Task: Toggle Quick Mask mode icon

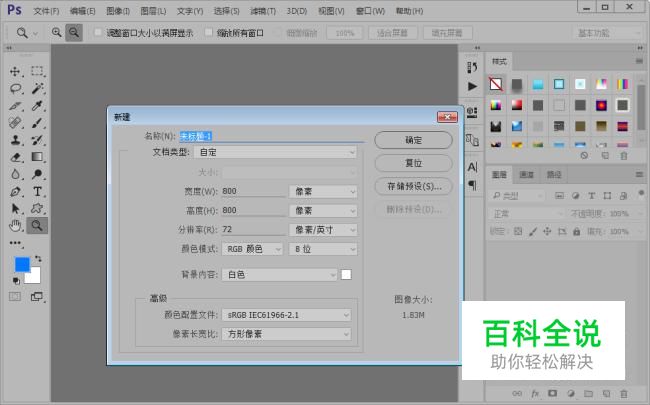Action: click(x=15, y=297)
